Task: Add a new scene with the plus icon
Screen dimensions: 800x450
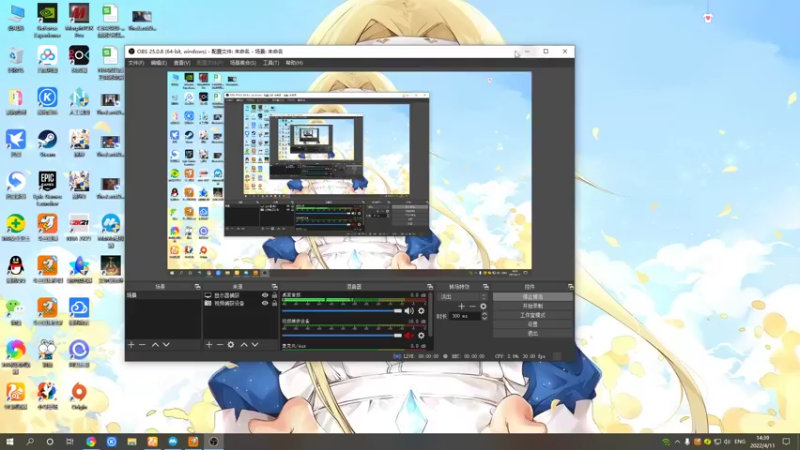Action: click(x=132, y=345)
